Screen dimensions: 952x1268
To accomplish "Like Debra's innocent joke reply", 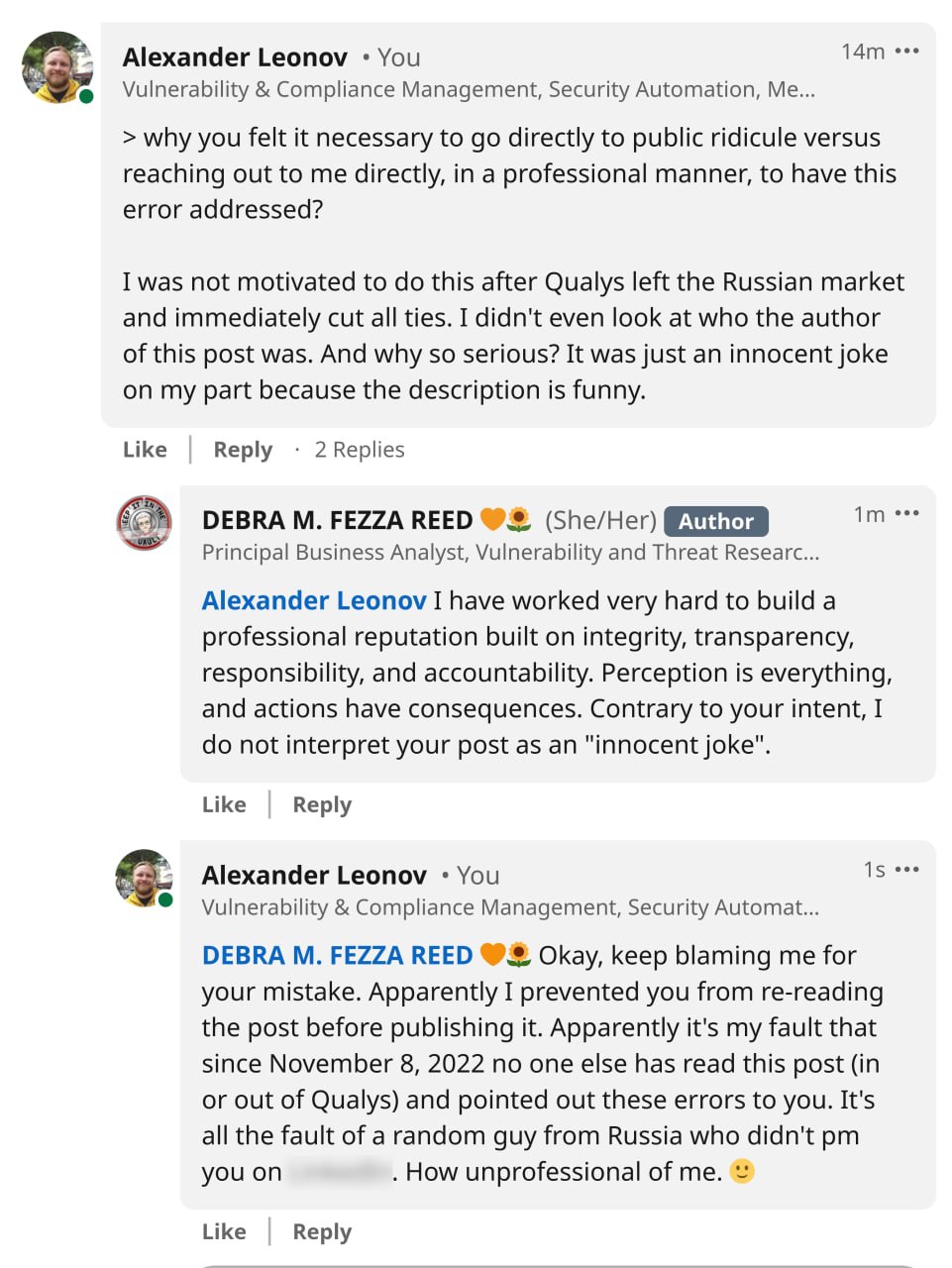I will tap(224, 804).
